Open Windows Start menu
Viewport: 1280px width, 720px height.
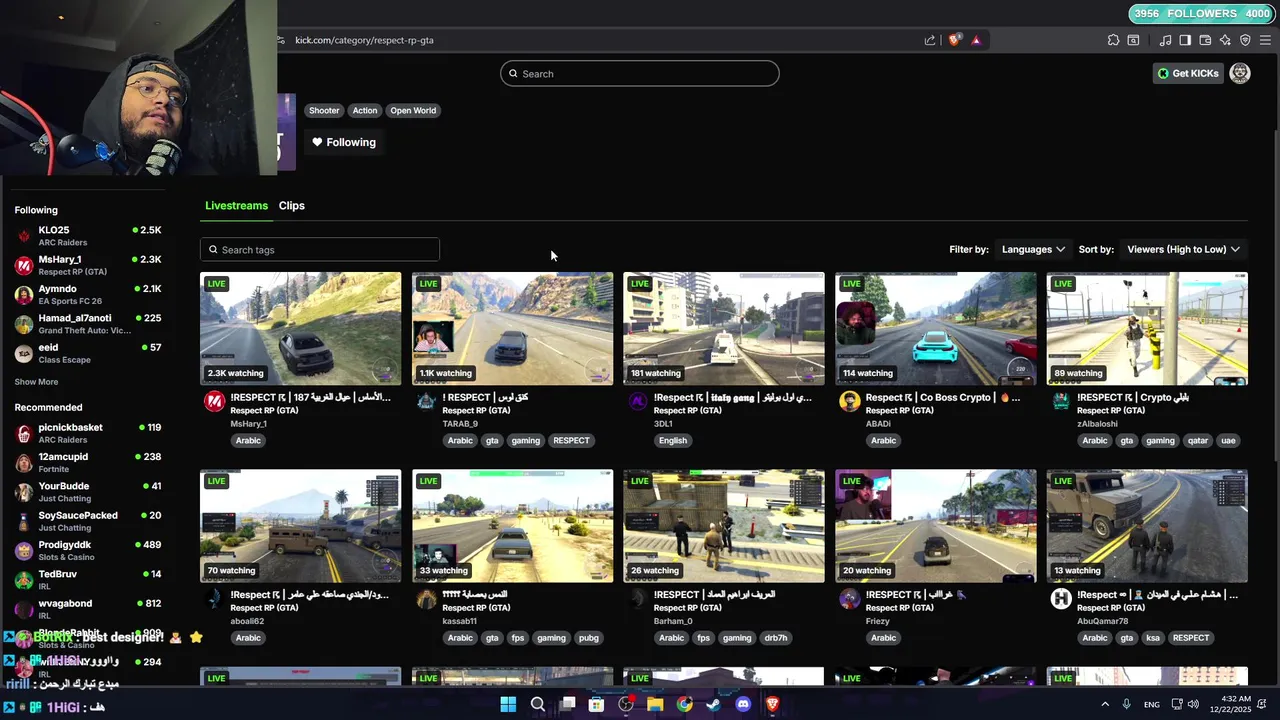pyautogui.click(x=508, y=704)
